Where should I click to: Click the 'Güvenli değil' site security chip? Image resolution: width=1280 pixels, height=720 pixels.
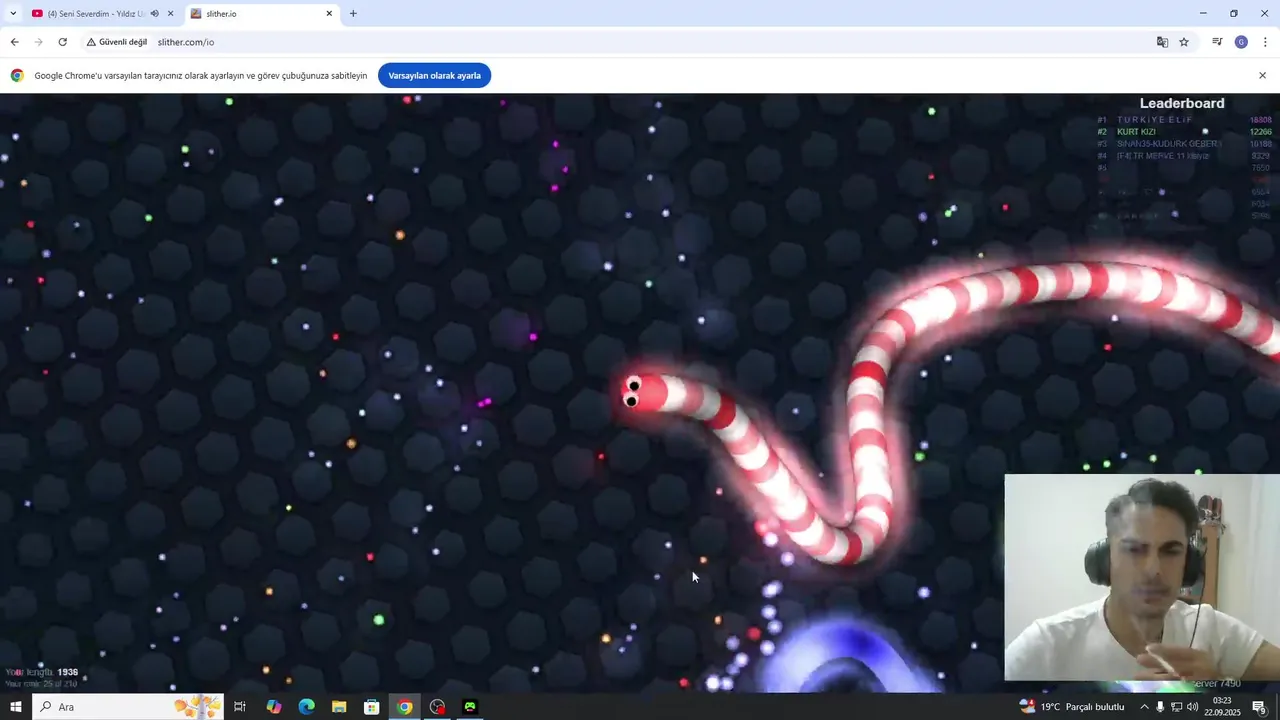pyautogui.click(x=117, y=42)
